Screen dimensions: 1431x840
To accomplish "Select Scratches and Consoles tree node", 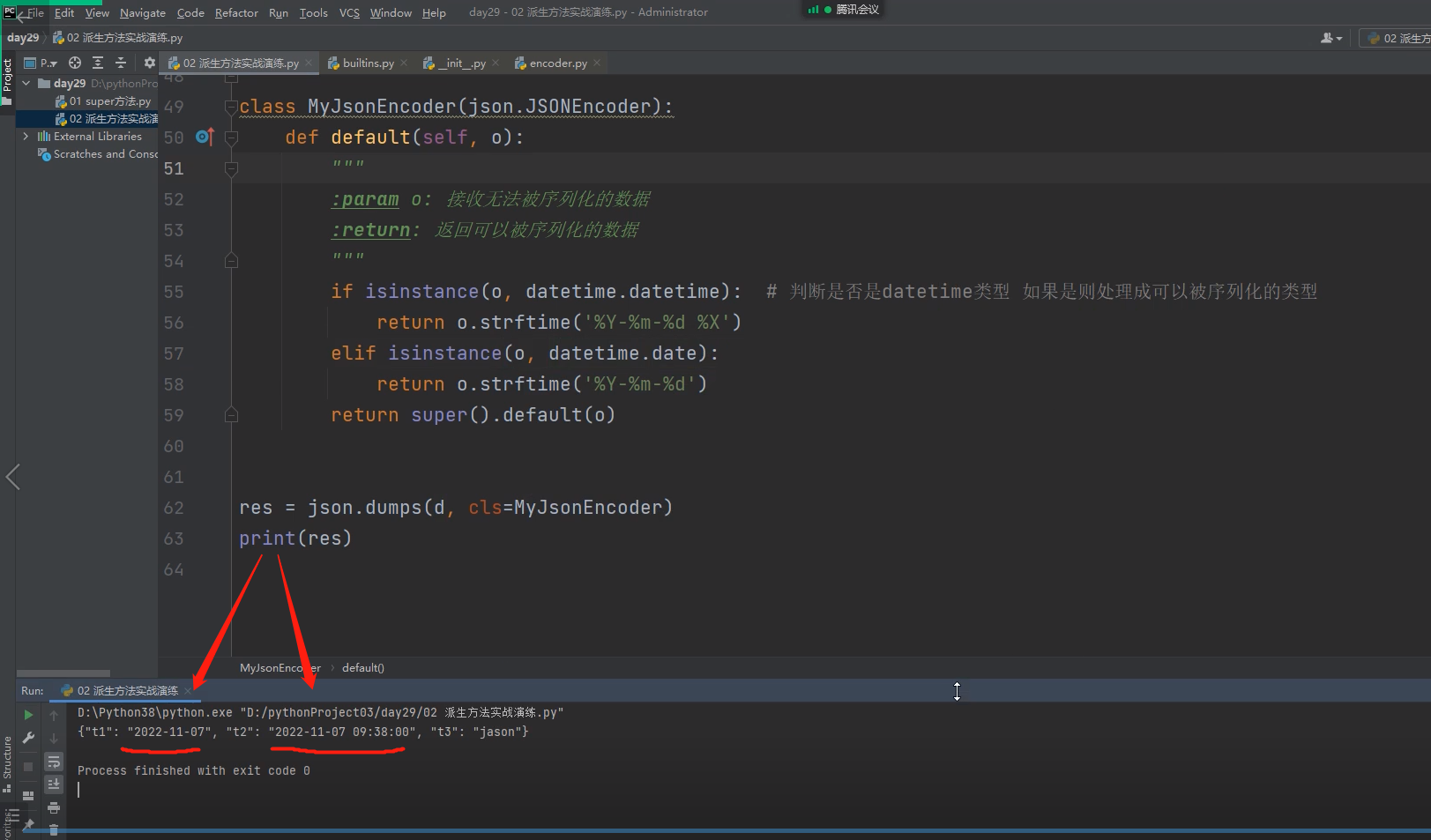I will pos(98,154).
